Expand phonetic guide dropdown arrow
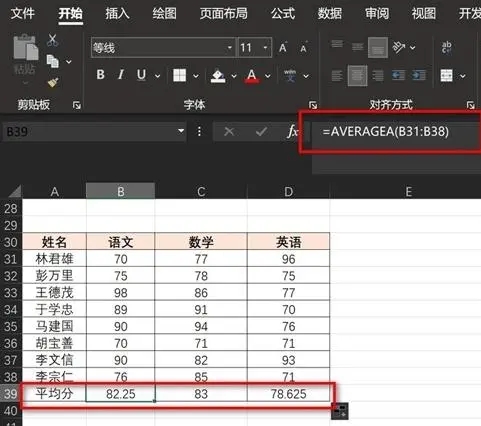The image size is (481, 426). tap(306, 76)
